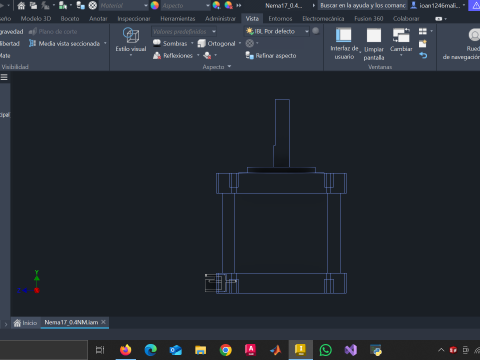The height and width of the screenshot is (360, 480).
Task: Click the ribbon display icon after Colaborar
Action: [x=439, y=19]
